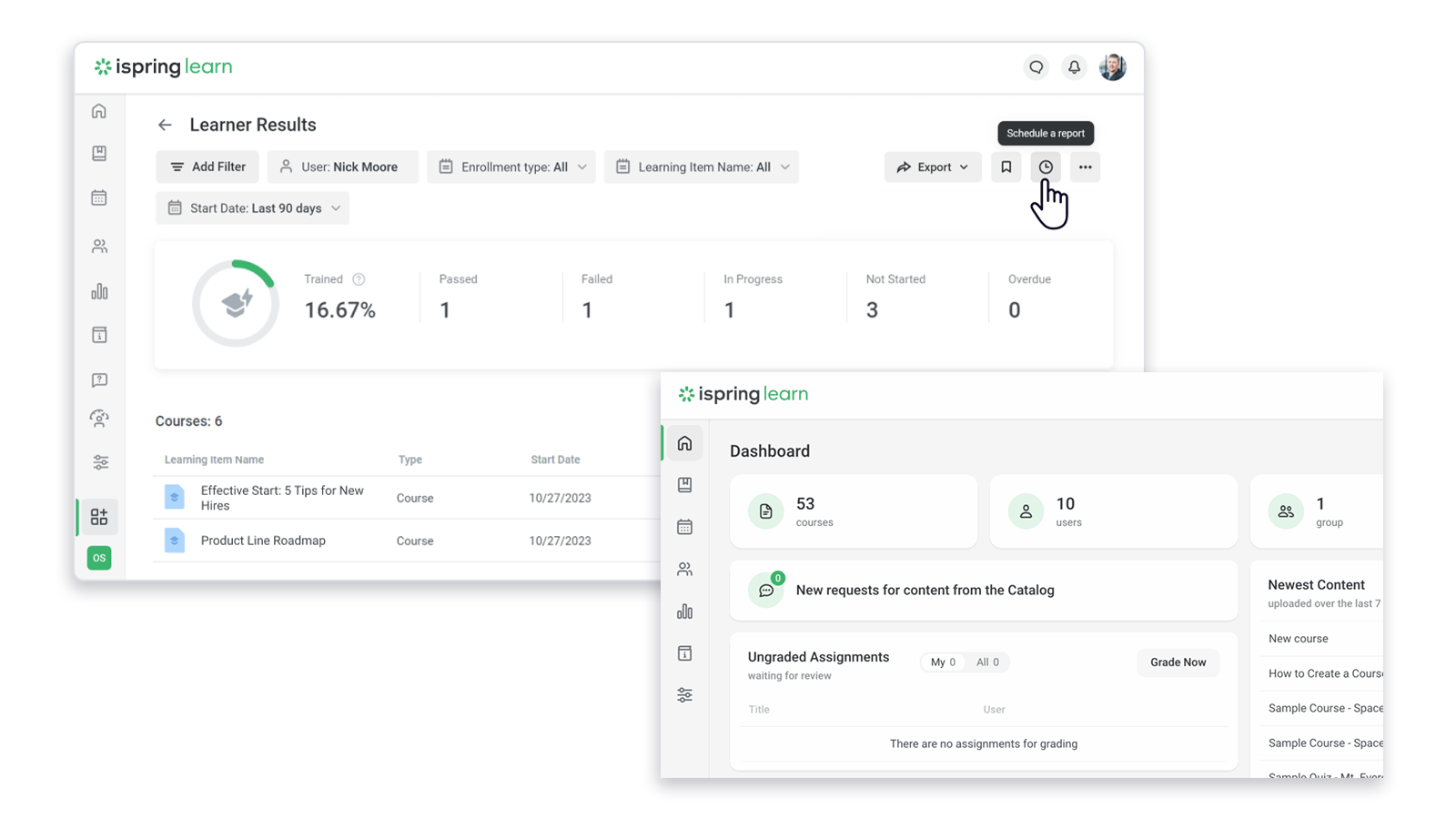The width and height of the screenshot is (1456, 819).
Task: Select the All tab in Ungraded Assignments
Action: (987, 662)
